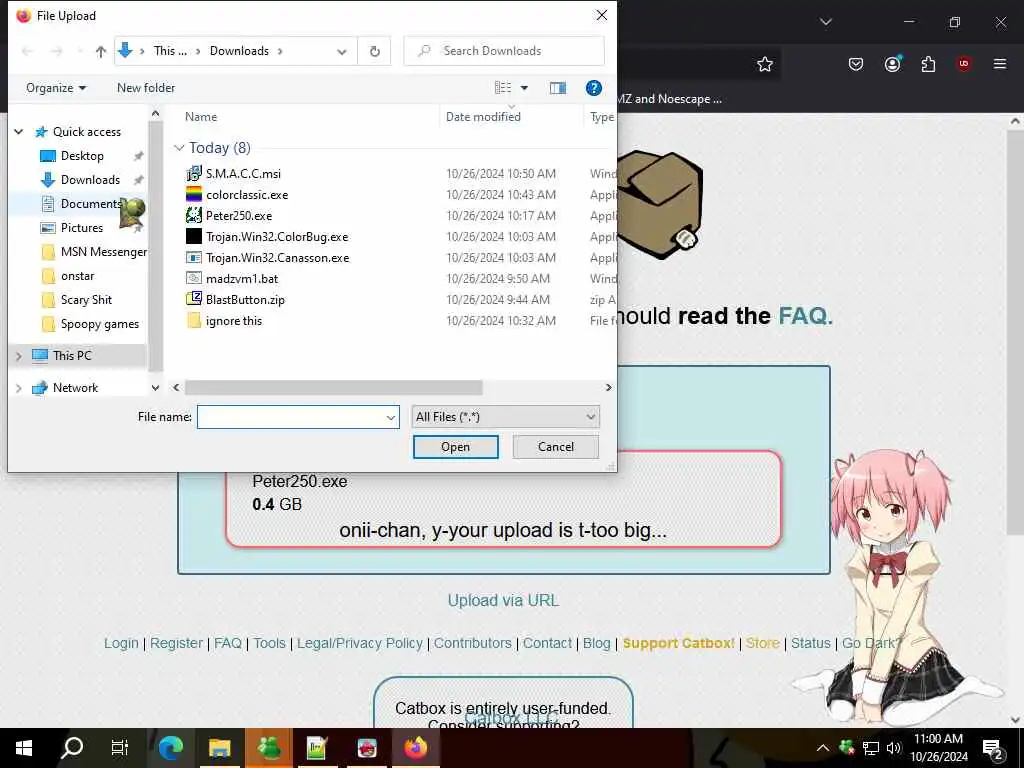Open taskbar Search magnifier
Viewport: 1024px width, 768px height.
pos(72,748)
